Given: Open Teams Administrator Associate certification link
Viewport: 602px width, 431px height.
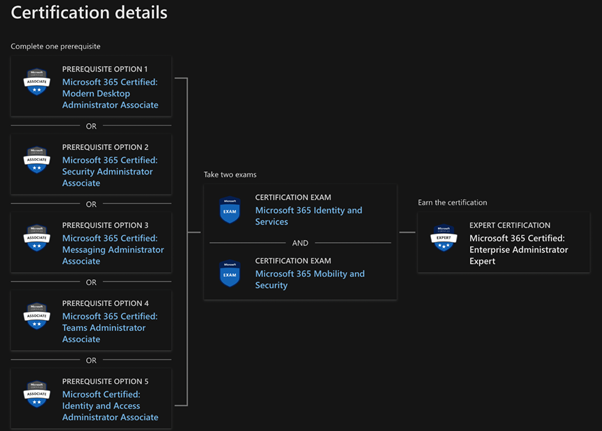Looking at the screenshot, I should pyautogui.click(x=110, y=328).
